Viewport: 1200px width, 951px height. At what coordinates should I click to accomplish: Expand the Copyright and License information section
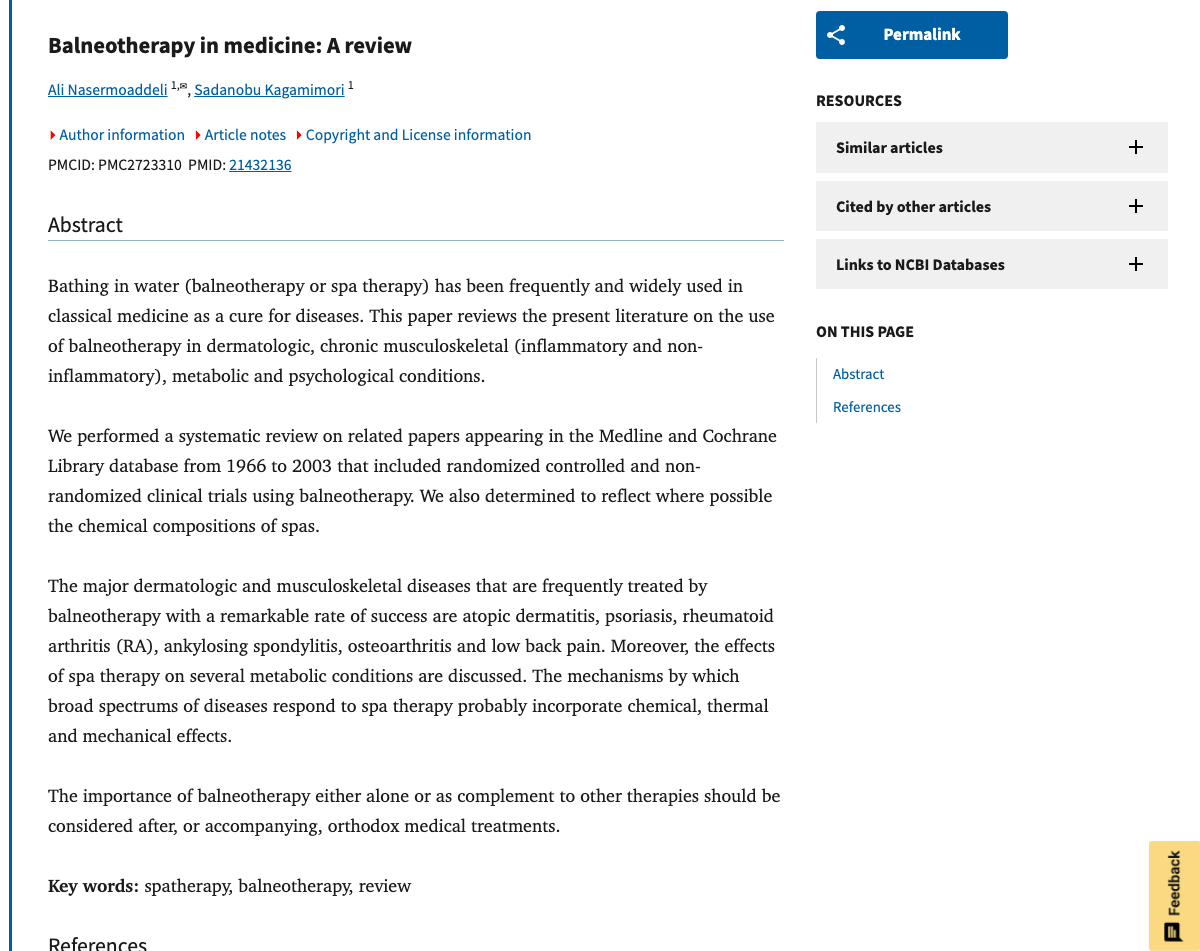pos(418,134)
